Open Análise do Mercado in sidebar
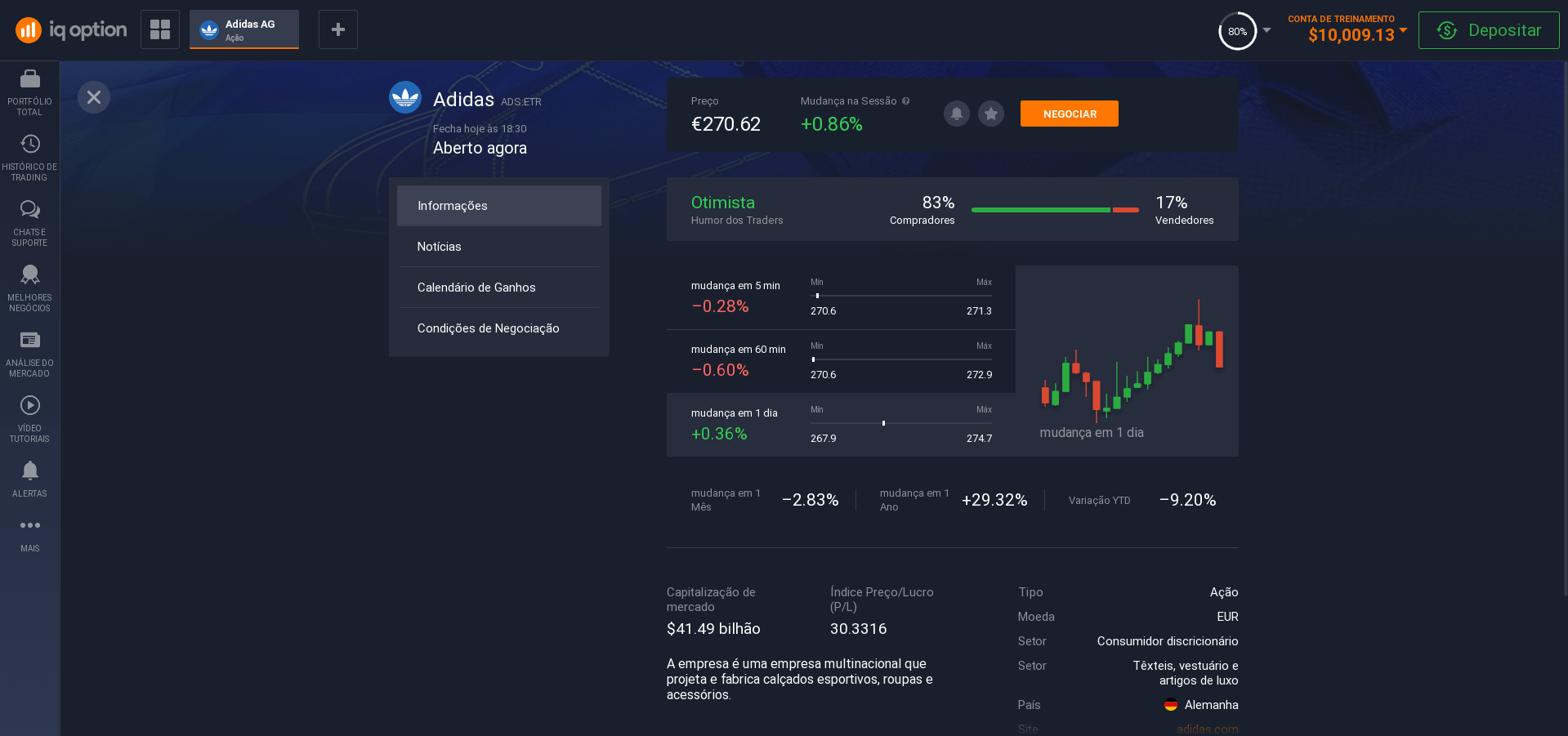1568x736 pixels. (29, 355)
